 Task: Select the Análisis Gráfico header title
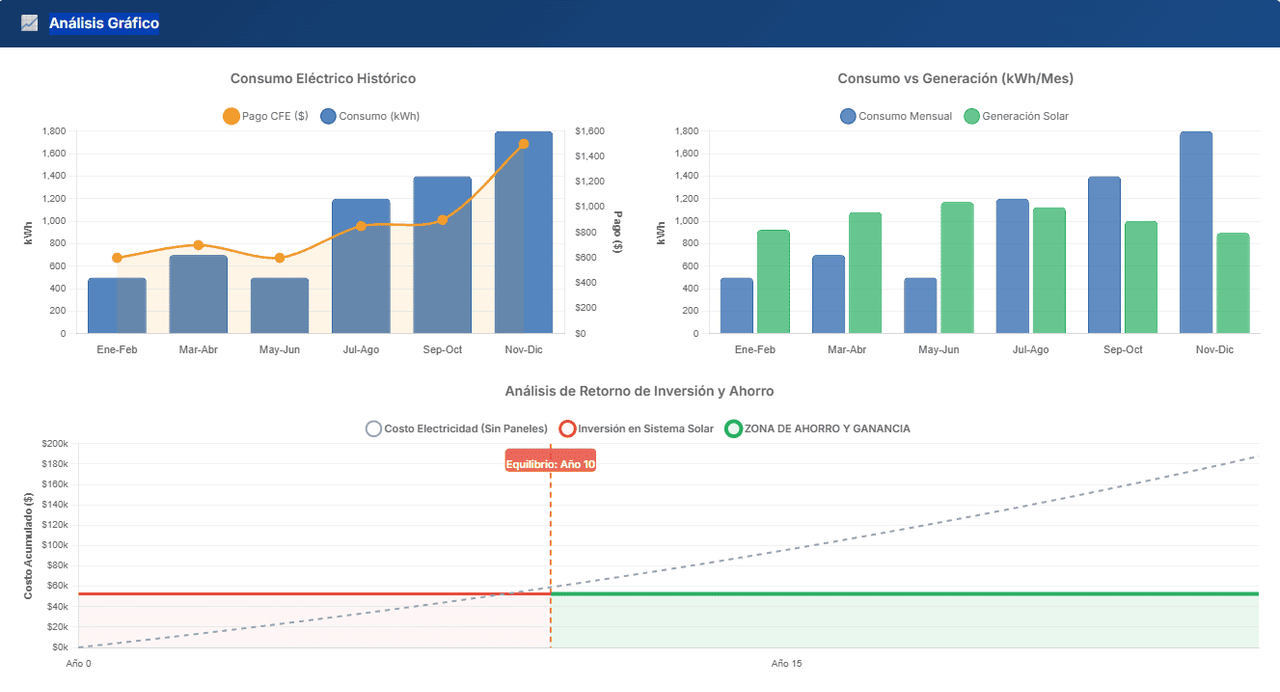104,23
